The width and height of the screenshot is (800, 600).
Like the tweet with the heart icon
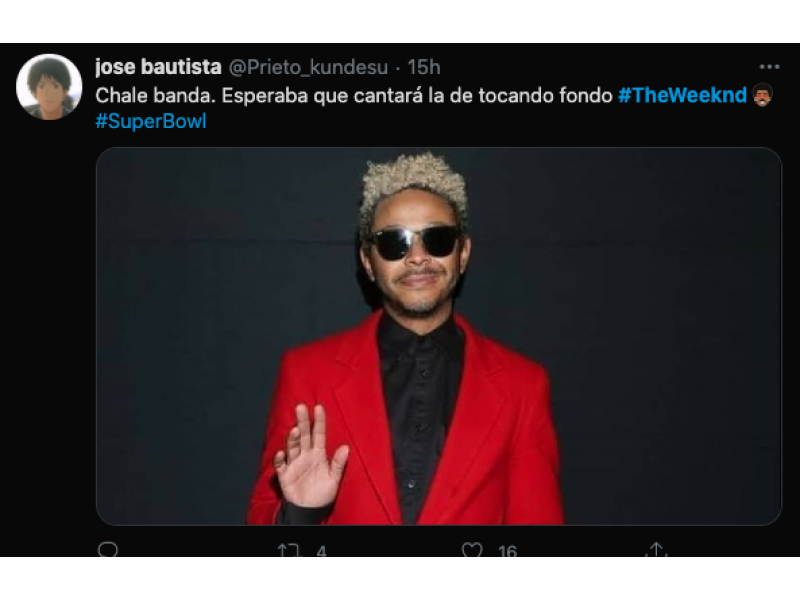472,549
